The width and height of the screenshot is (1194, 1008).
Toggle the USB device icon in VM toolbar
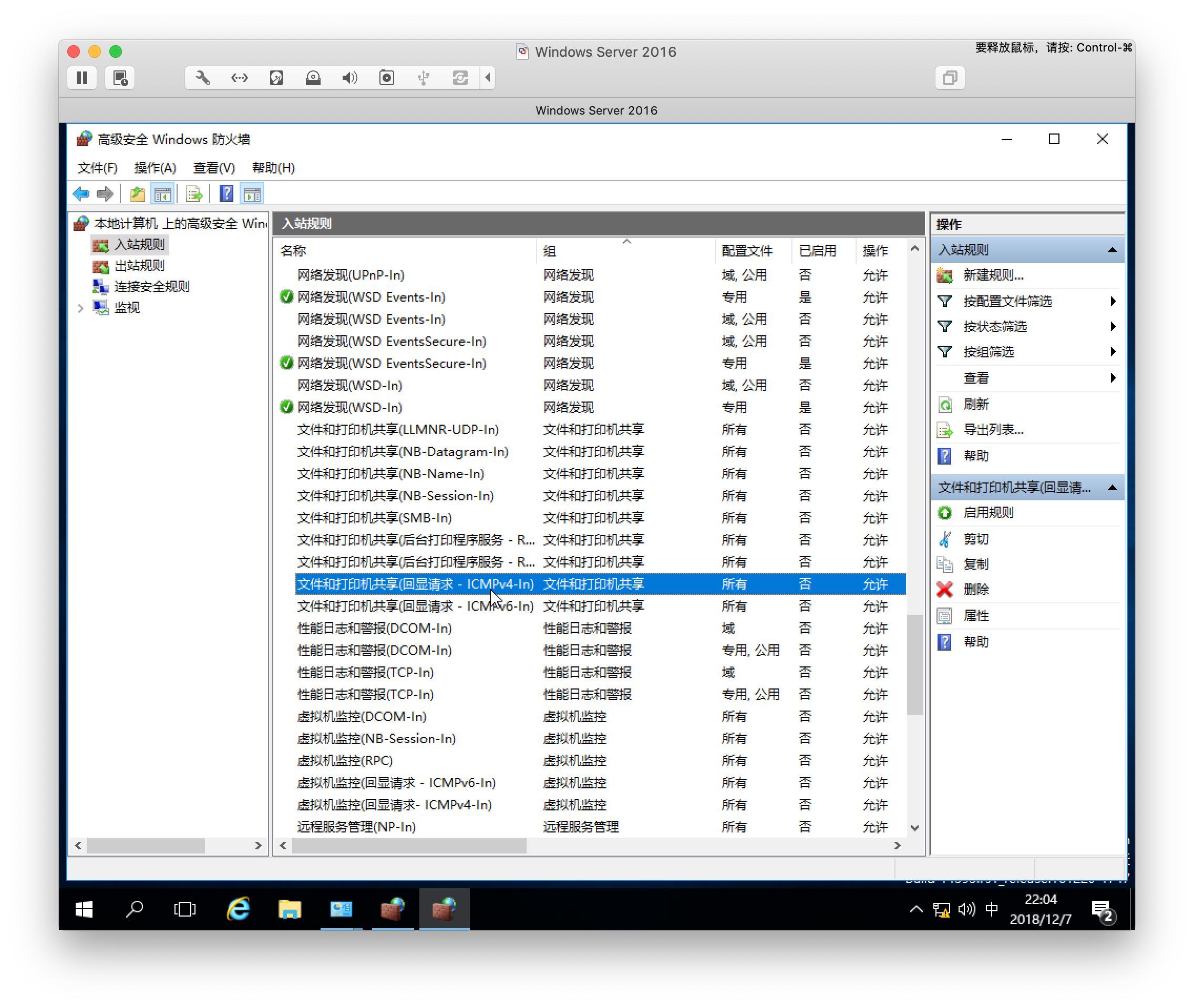(424, 78)
